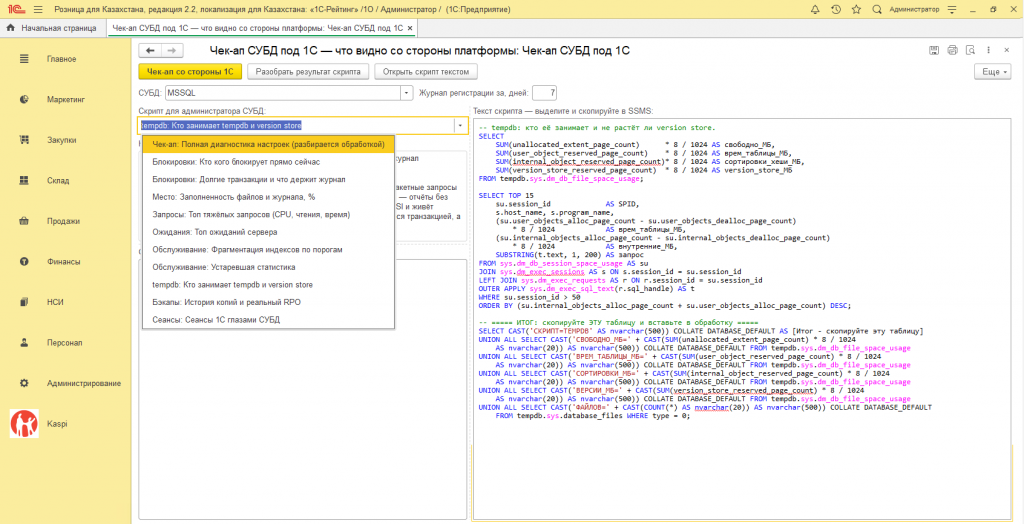Open the Персонал person icon
Screen dimensions: 1024x524
tap(24, 342)
